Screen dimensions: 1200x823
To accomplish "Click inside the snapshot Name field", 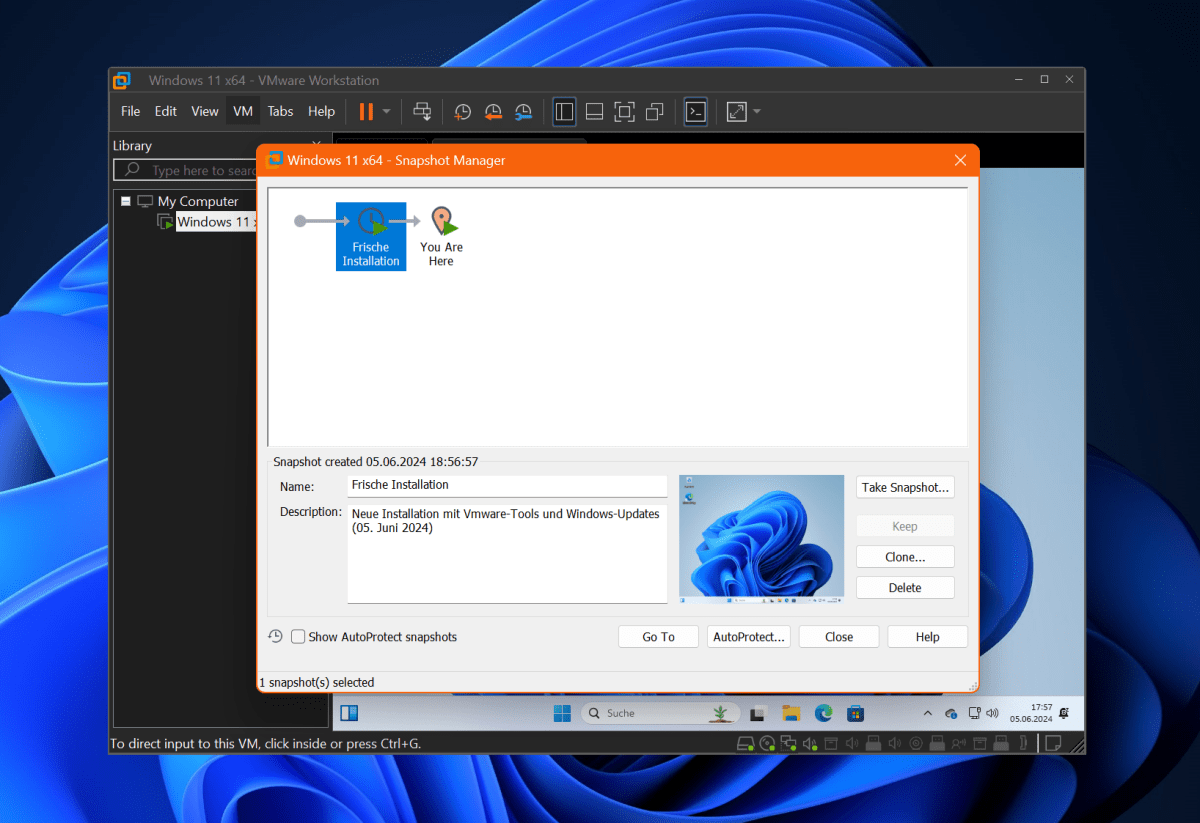I will click(x=506, y=486).
